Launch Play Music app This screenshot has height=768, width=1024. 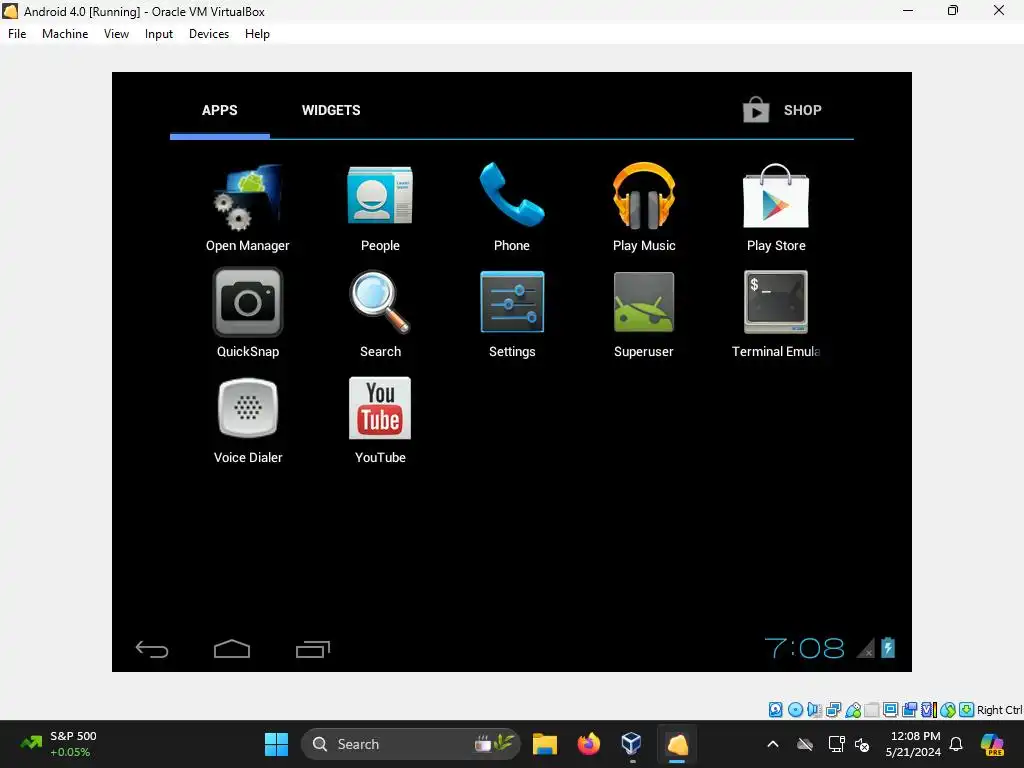click(644, 208)
